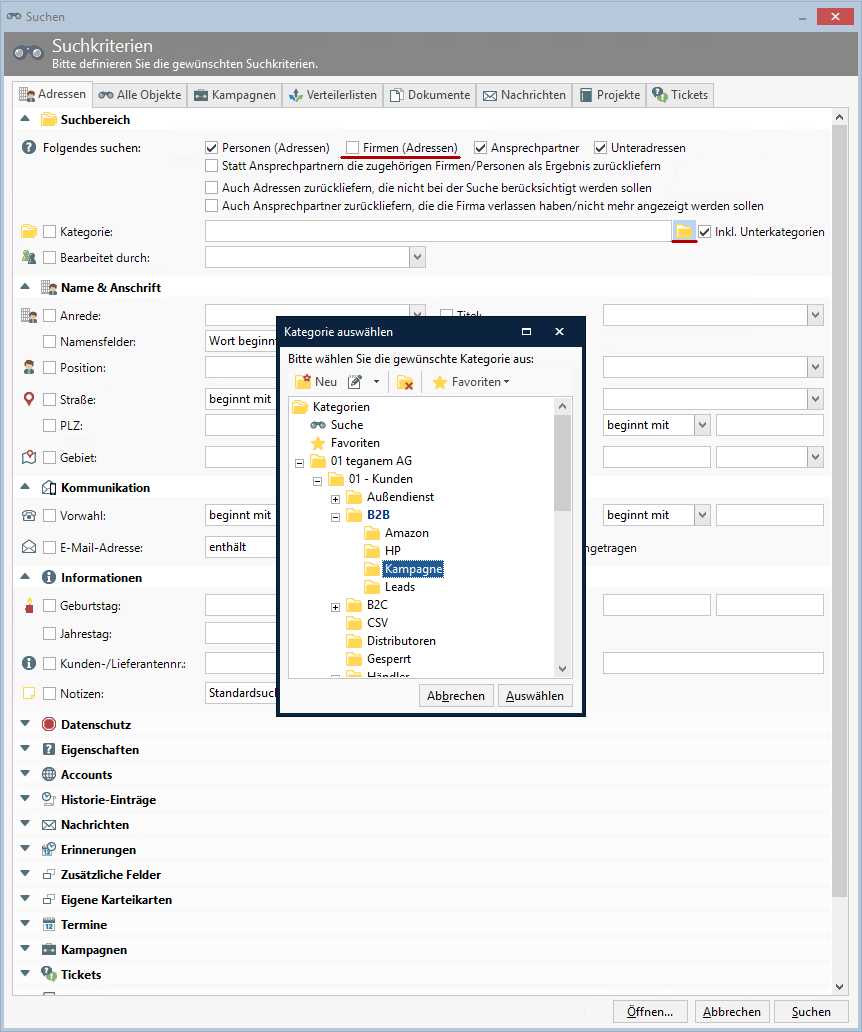Image resolution: width=862 pixels, height=1032 pixels.
Task: Collapse the B2B folder node
Action: coord(336,516)
